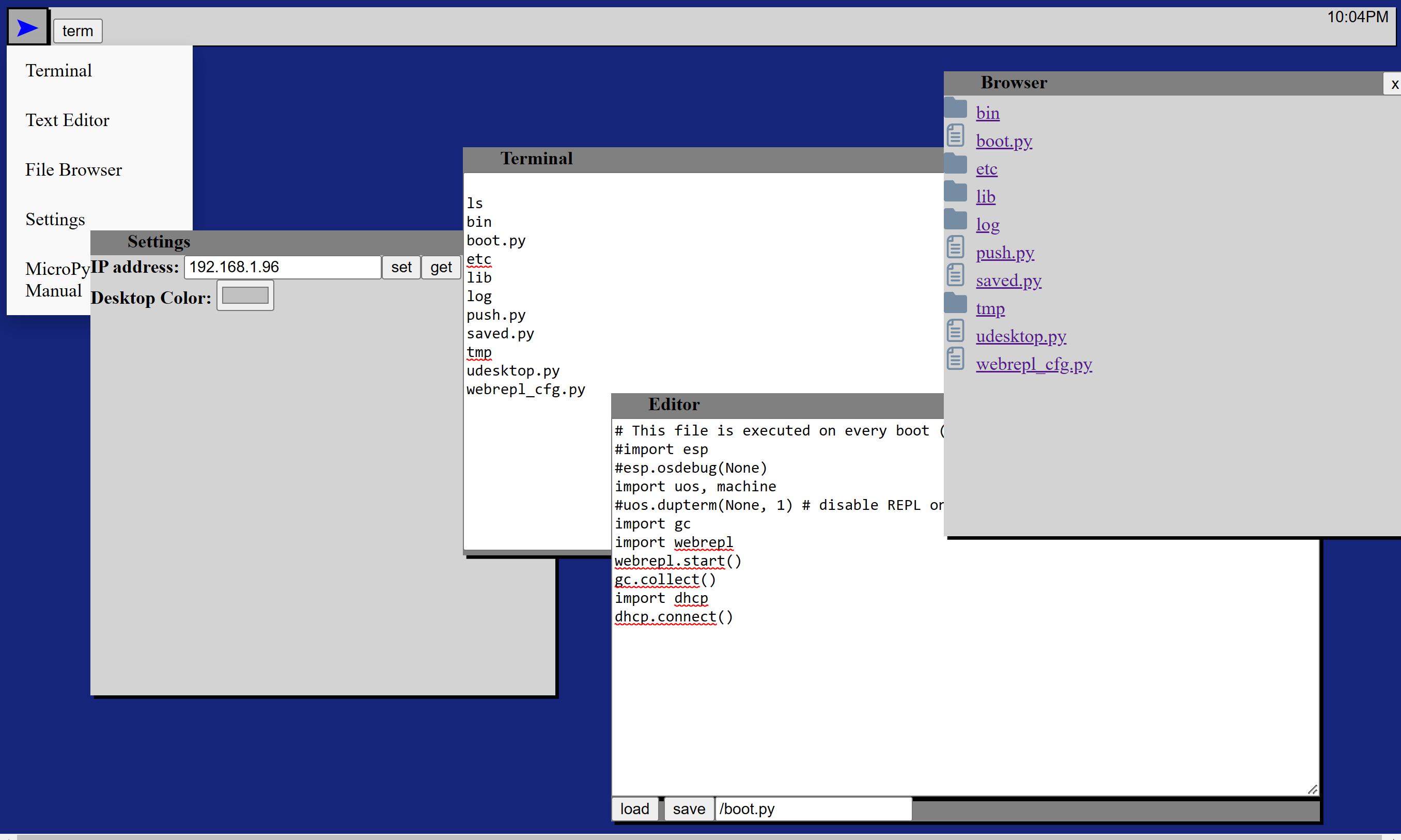Click the set button in Settings

402,267
